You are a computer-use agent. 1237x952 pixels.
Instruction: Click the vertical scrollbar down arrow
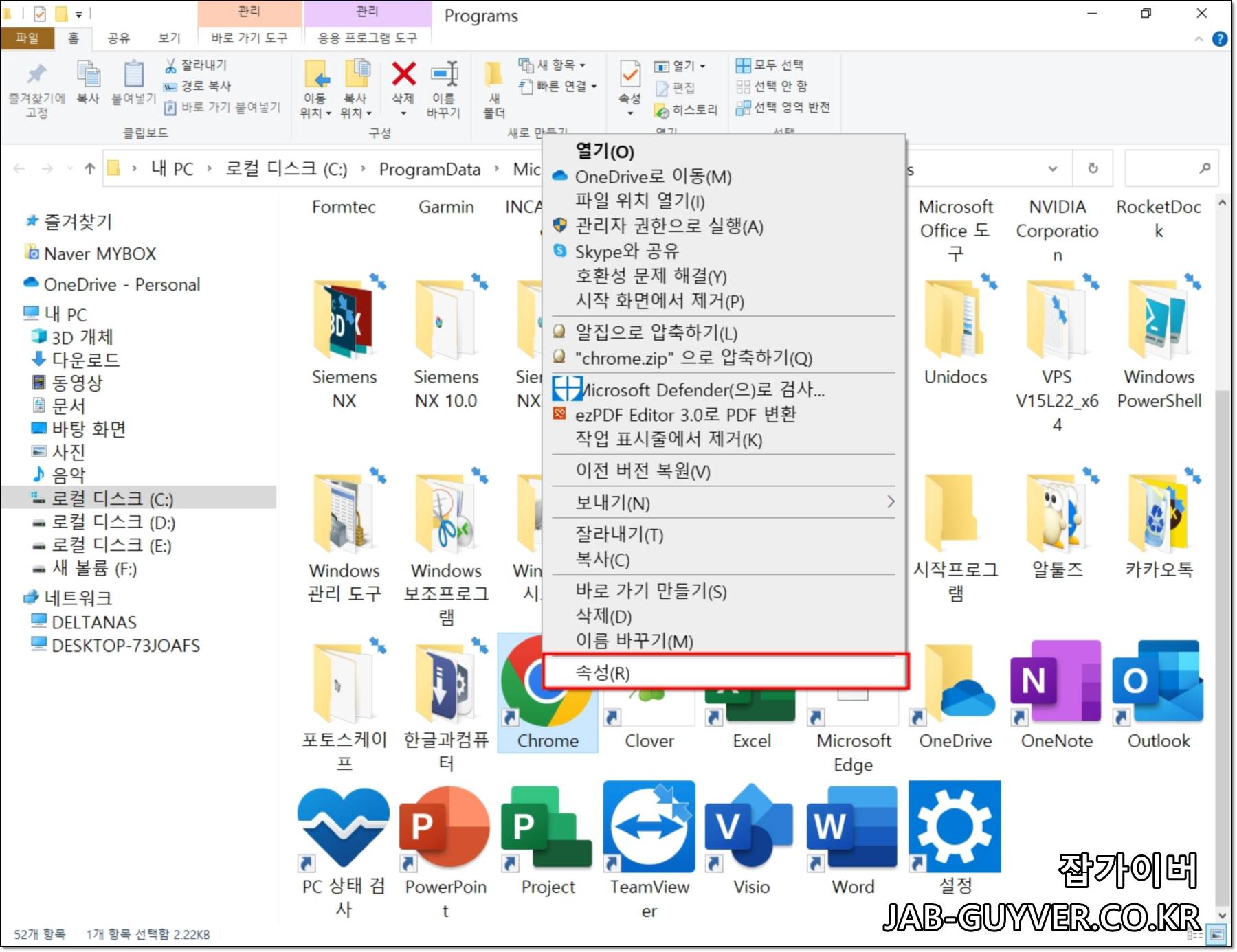[x=1221, y=914]
